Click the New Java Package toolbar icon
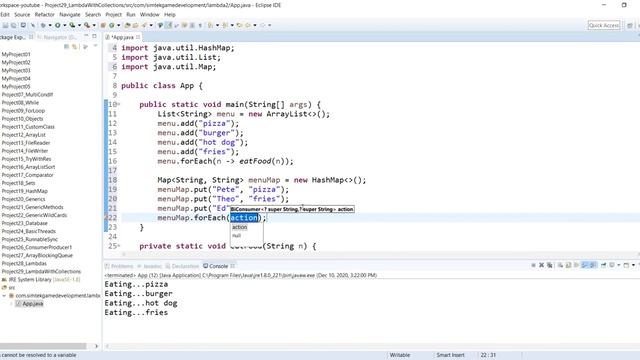The width and height of the screenshot is (640, 360). point(103,25)
